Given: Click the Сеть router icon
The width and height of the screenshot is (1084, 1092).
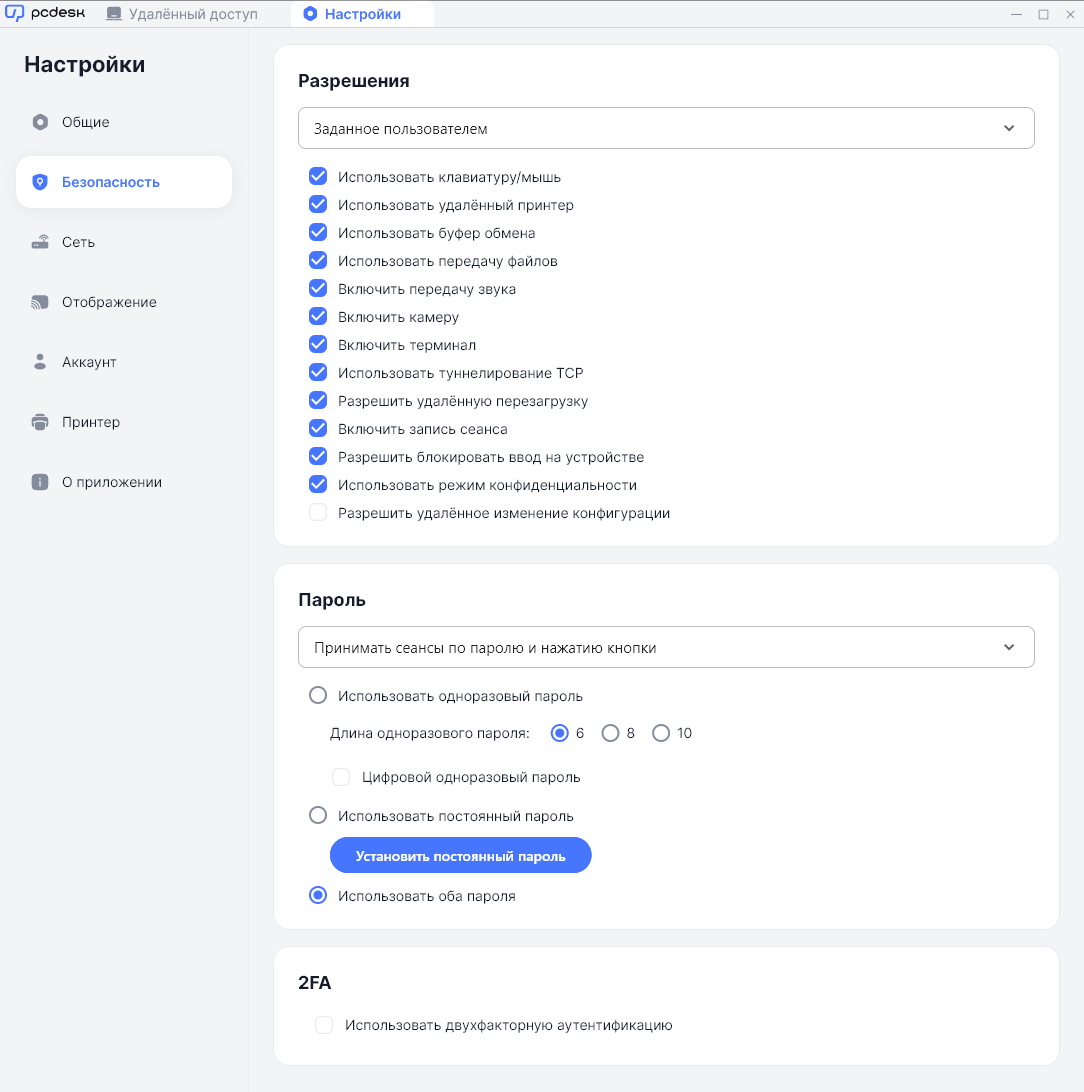Looking at the screenshot, I should pyautogui.click(x=40, y=242).
